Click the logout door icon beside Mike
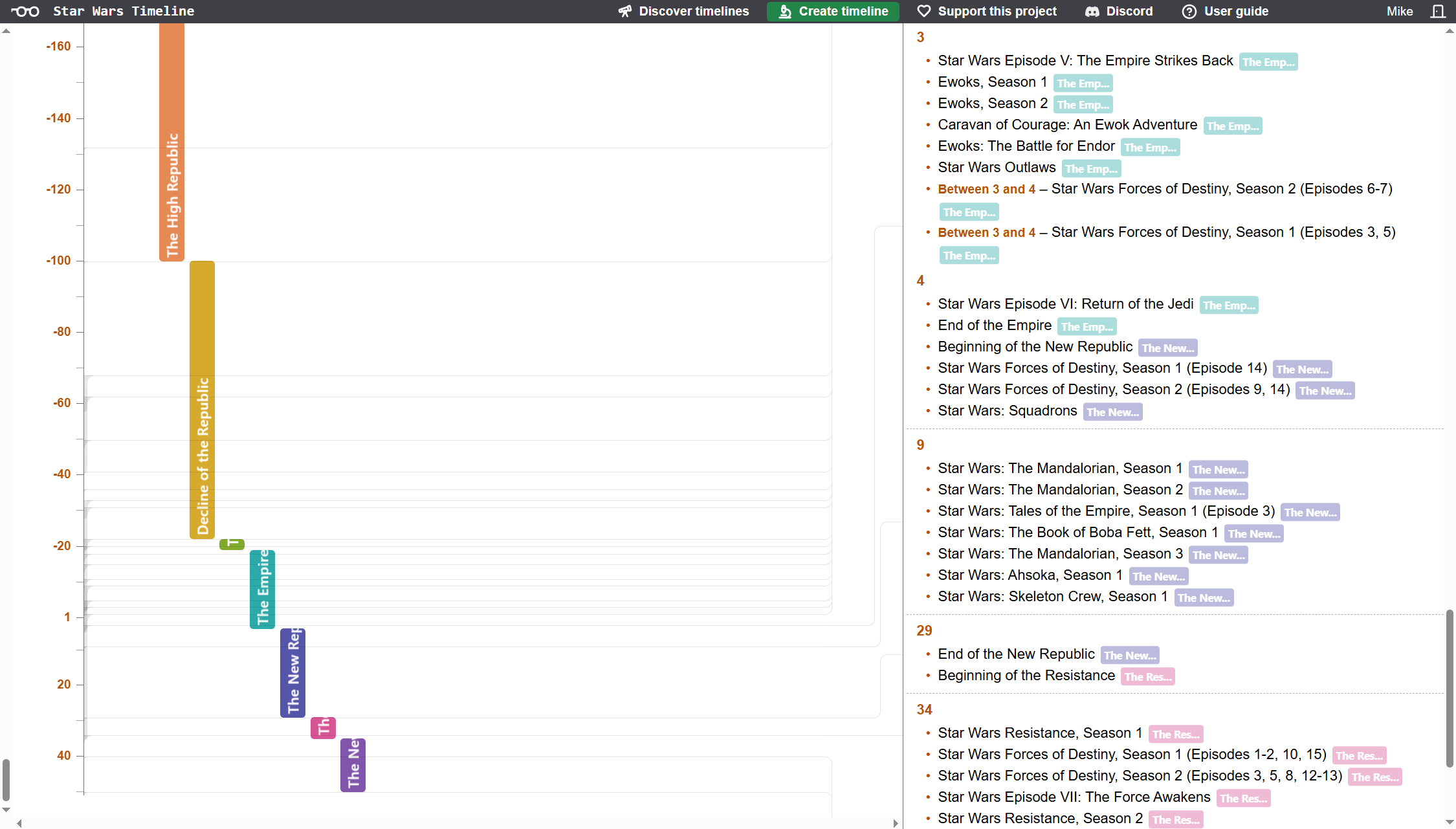The width and height of the screenshot is (1456, 829). (x=1438, y=11)
